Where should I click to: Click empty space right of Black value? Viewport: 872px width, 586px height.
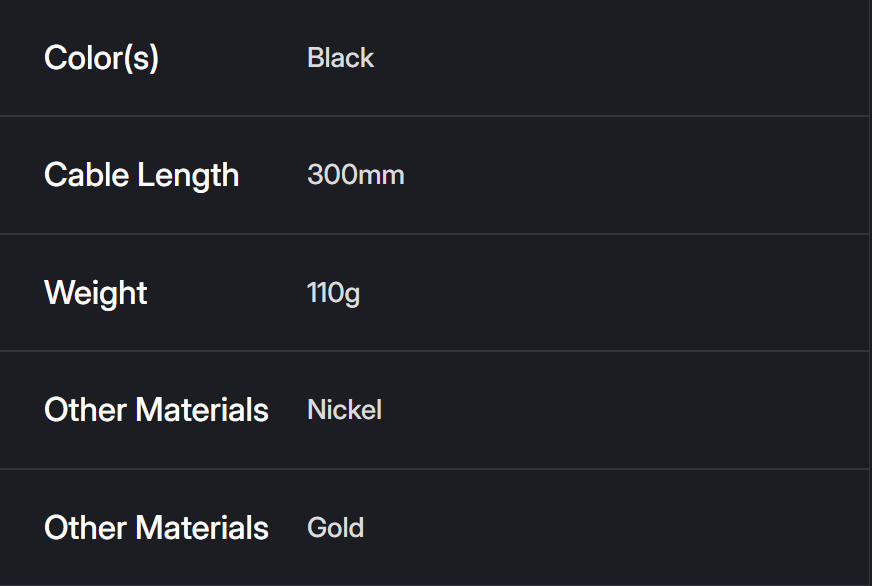pyautogui.click(x=620, y=58)
